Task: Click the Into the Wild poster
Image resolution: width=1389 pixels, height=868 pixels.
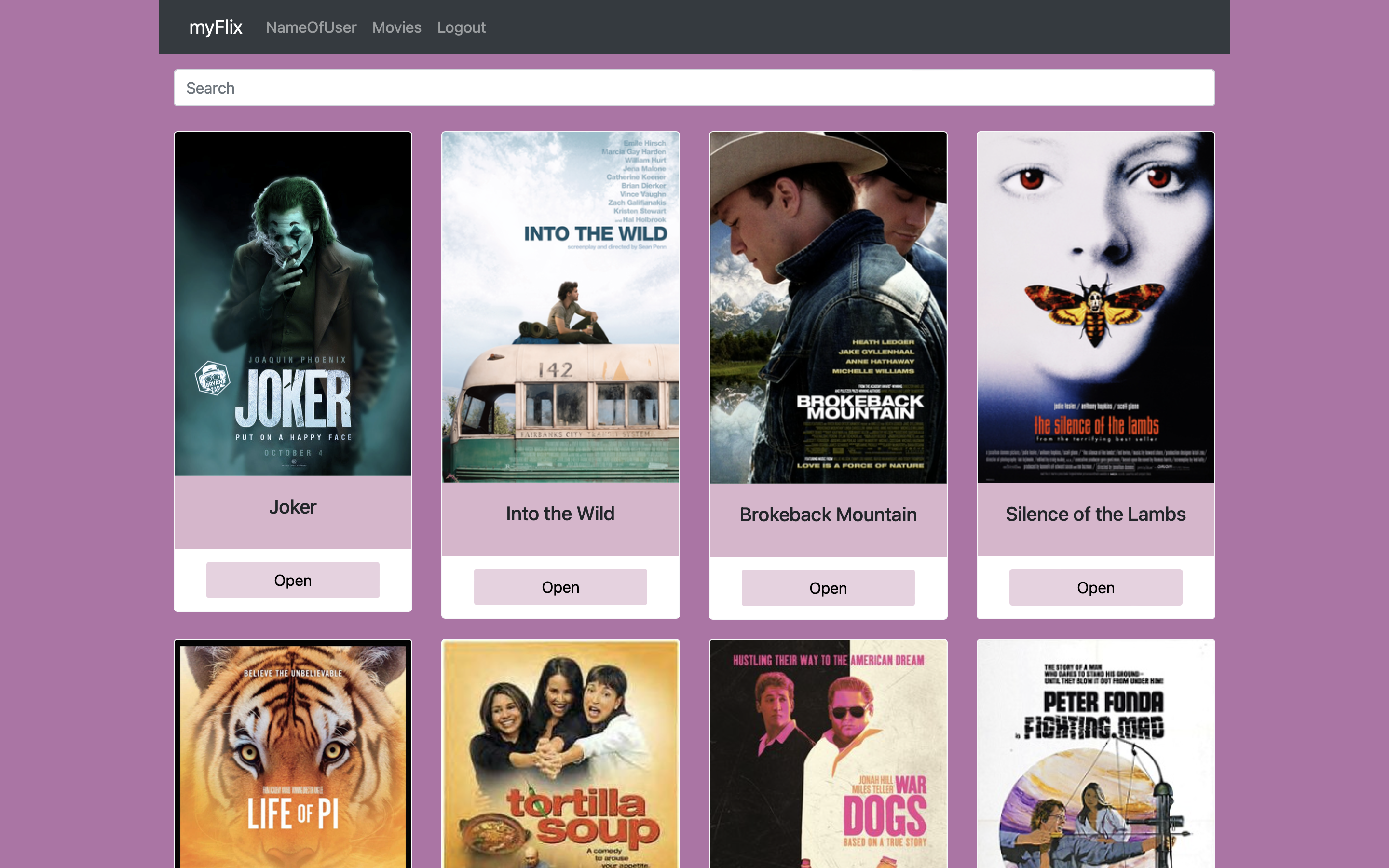Action: pos(560,307)
